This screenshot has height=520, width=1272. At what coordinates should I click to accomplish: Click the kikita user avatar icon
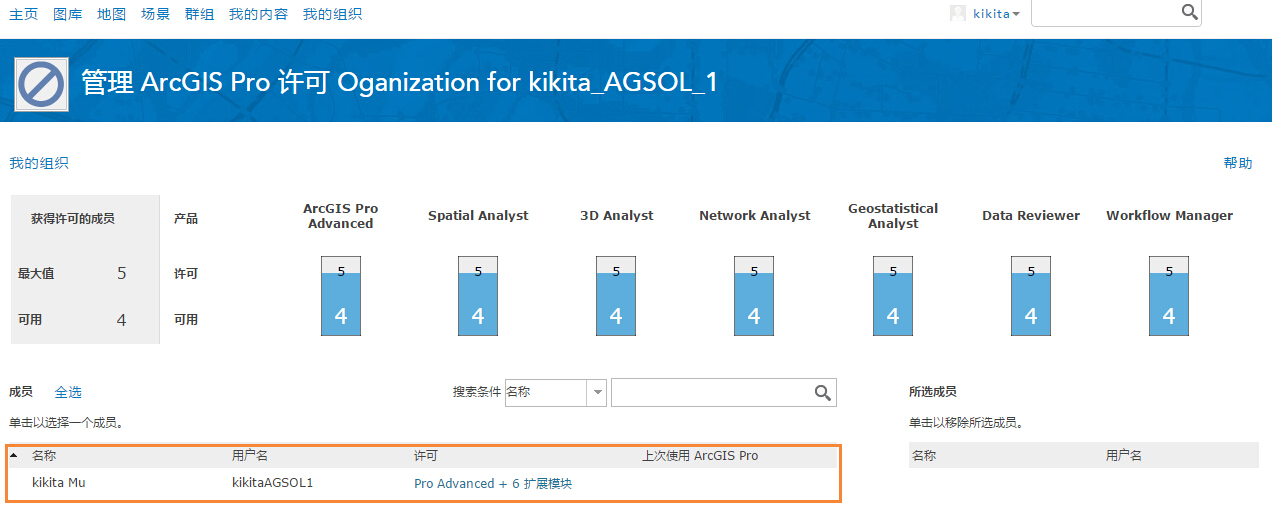958,14
